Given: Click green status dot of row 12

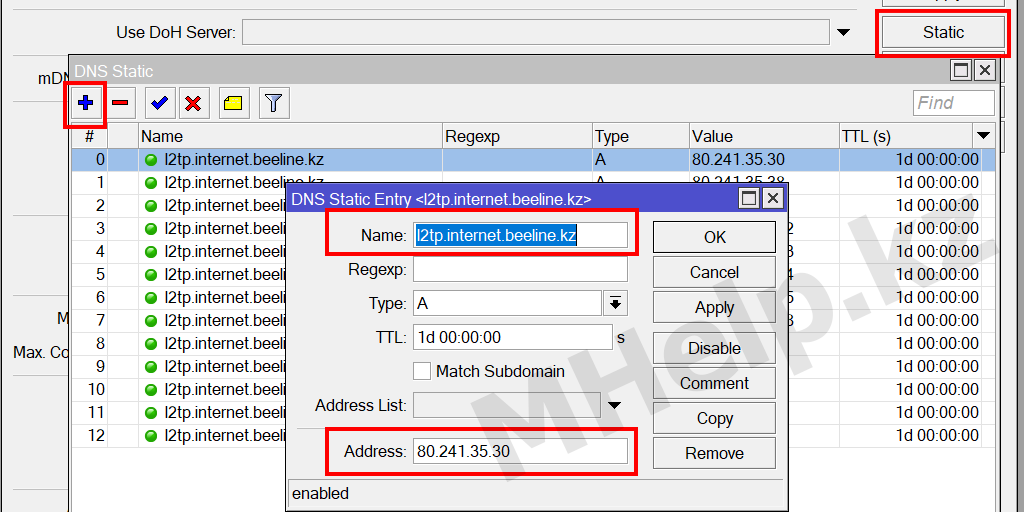Looking at the screenshot, I should point(152,436).
